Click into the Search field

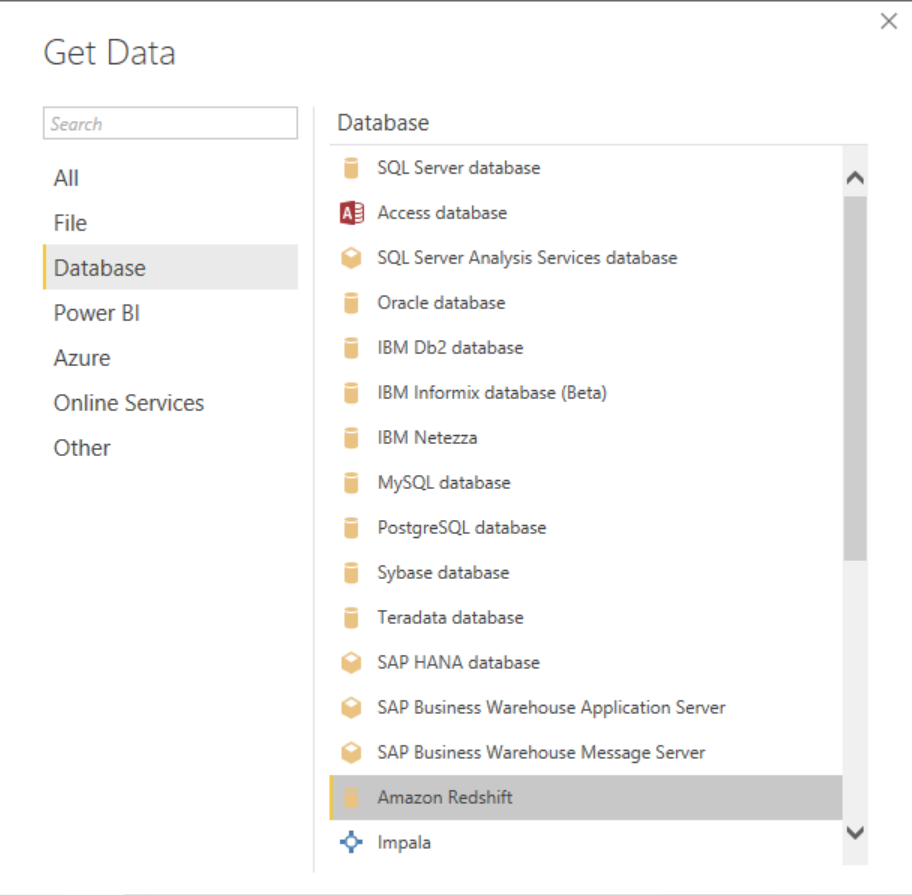tap(170, 123)
